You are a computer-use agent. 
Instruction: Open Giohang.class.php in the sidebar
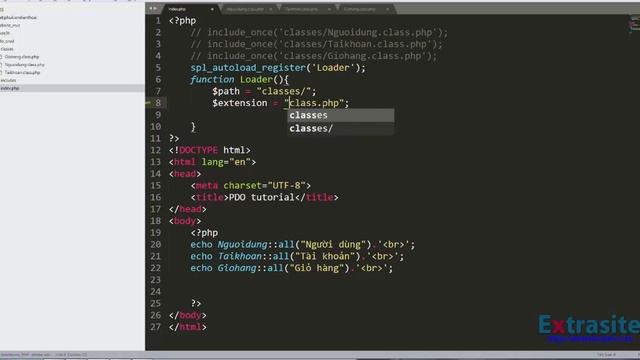(22, 57)
